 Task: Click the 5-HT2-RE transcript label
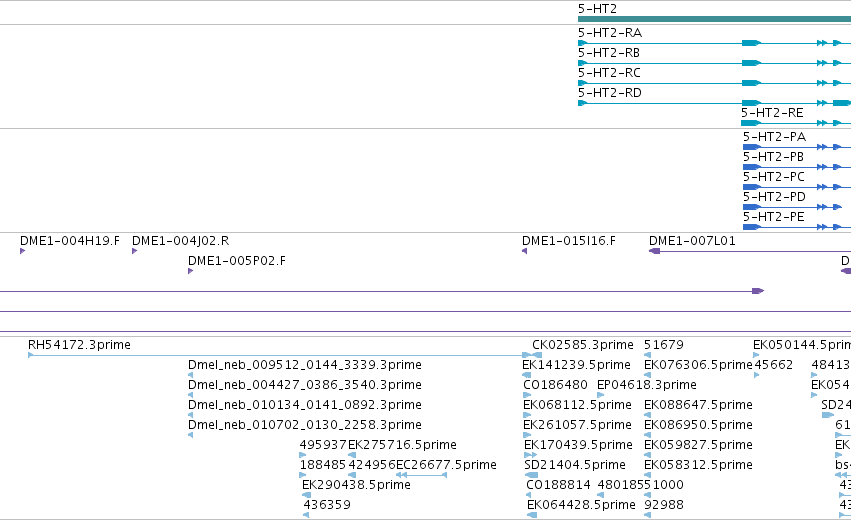pyautogui.click(x=772, y=113)
